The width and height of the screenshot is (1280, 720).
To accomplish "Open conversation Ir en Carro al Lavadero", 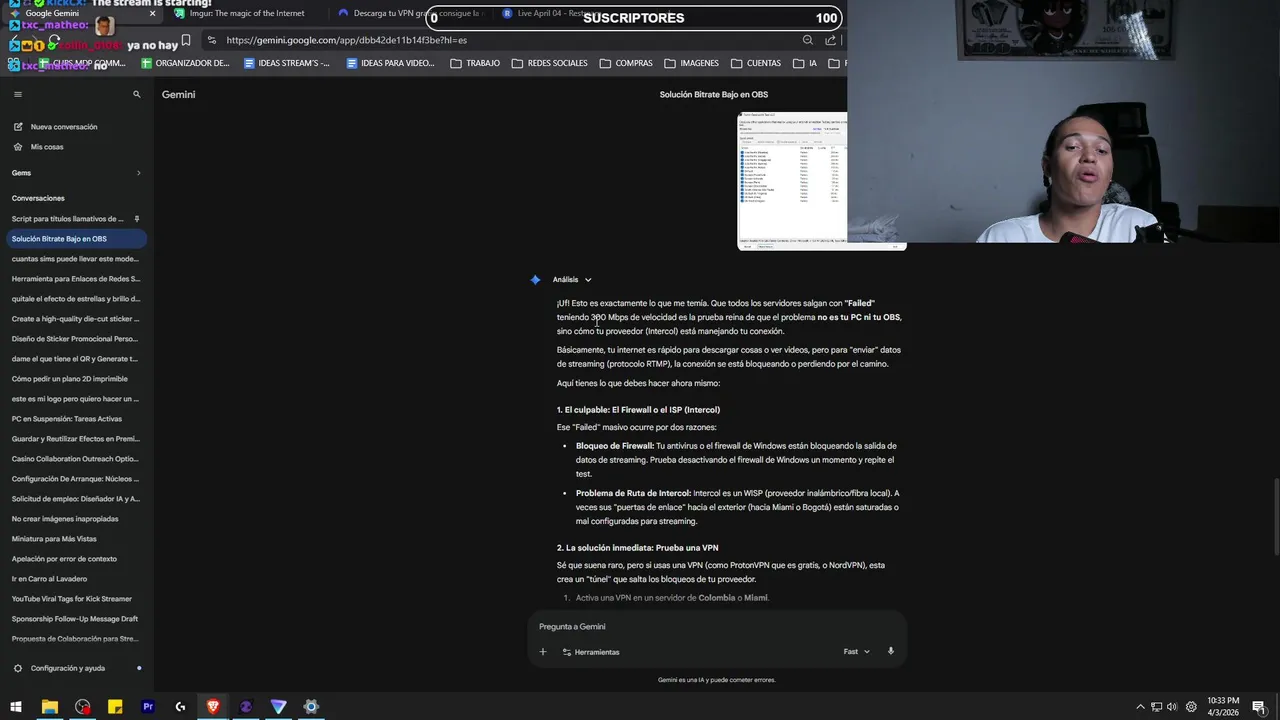I will click(50, 579).
